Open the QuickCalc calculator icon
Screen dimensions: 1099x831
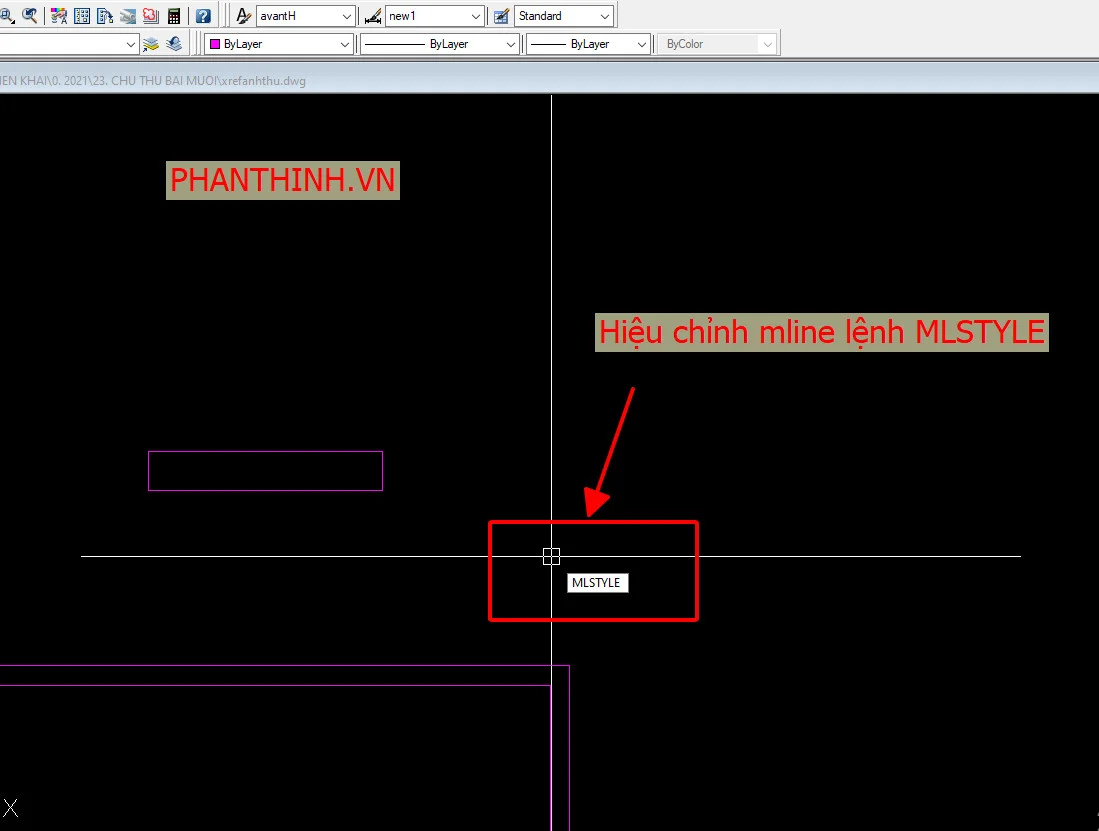(174, 15)
